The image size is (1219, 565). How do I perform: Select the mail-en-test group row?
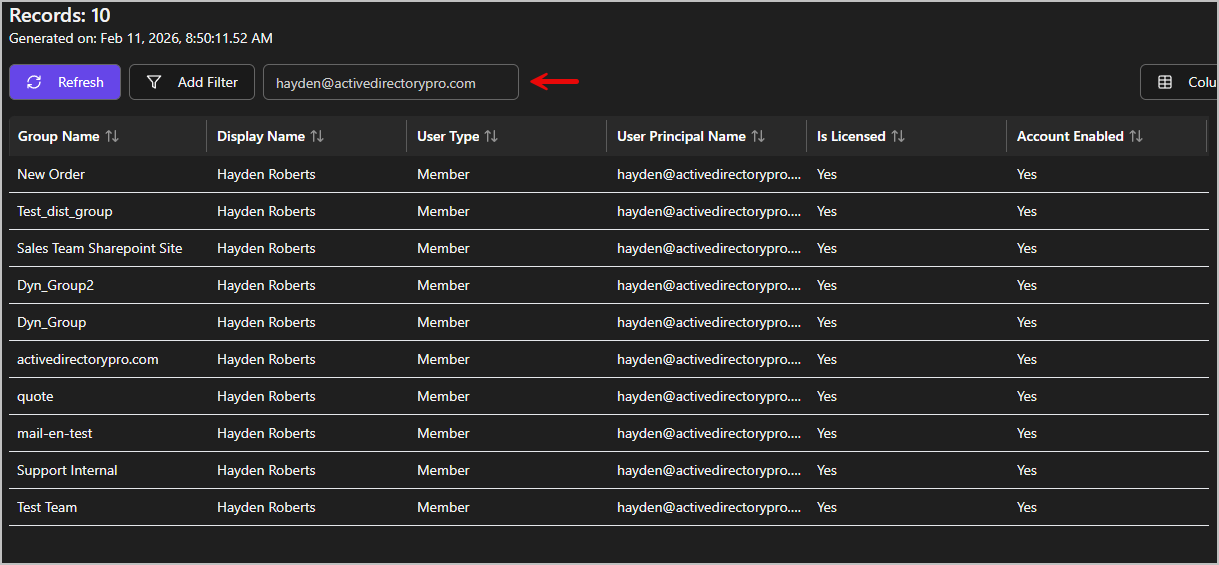[608, 433]
